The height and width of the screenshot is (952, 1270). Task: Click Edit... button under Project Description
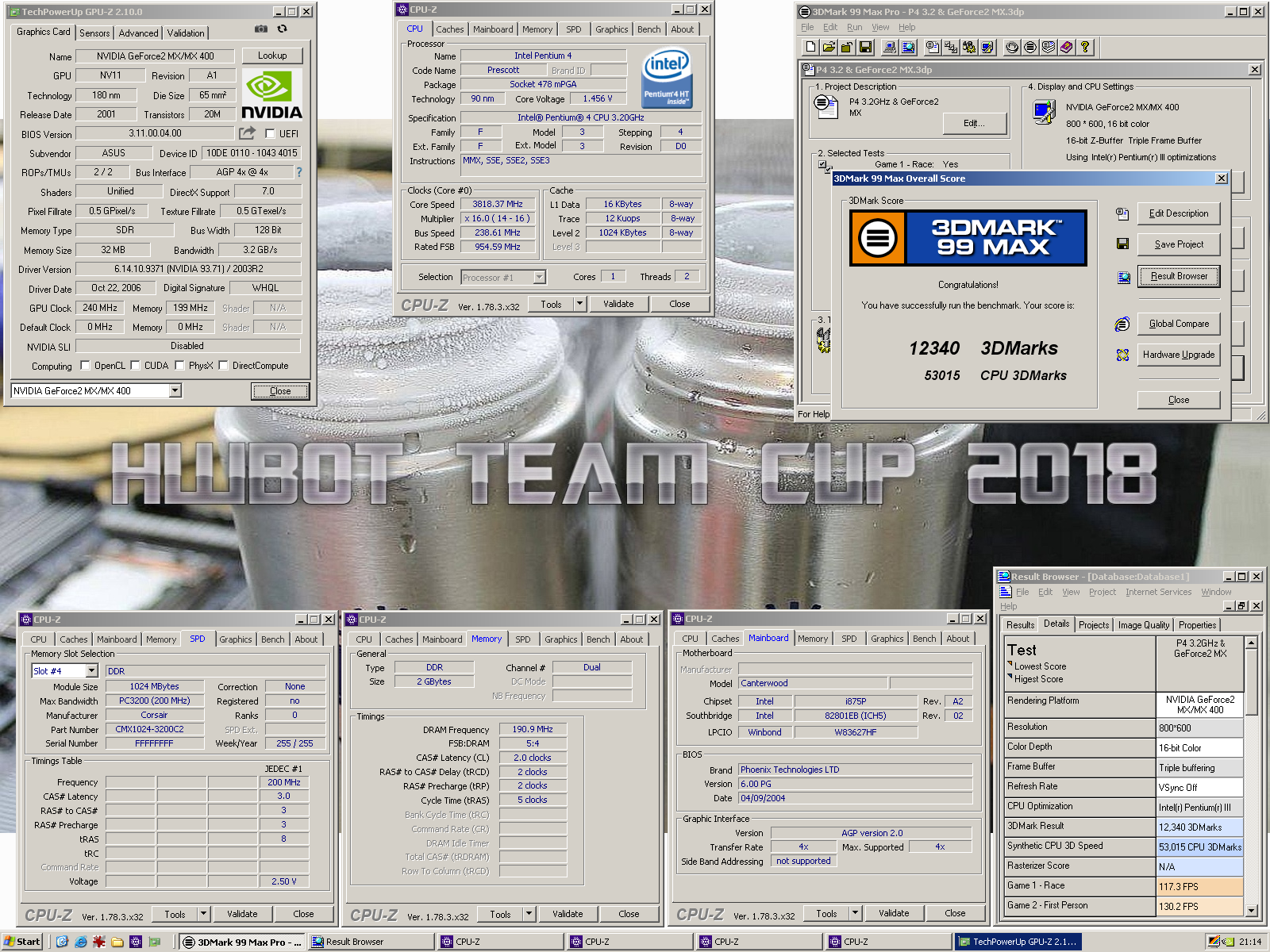click(x=974, y=123)
